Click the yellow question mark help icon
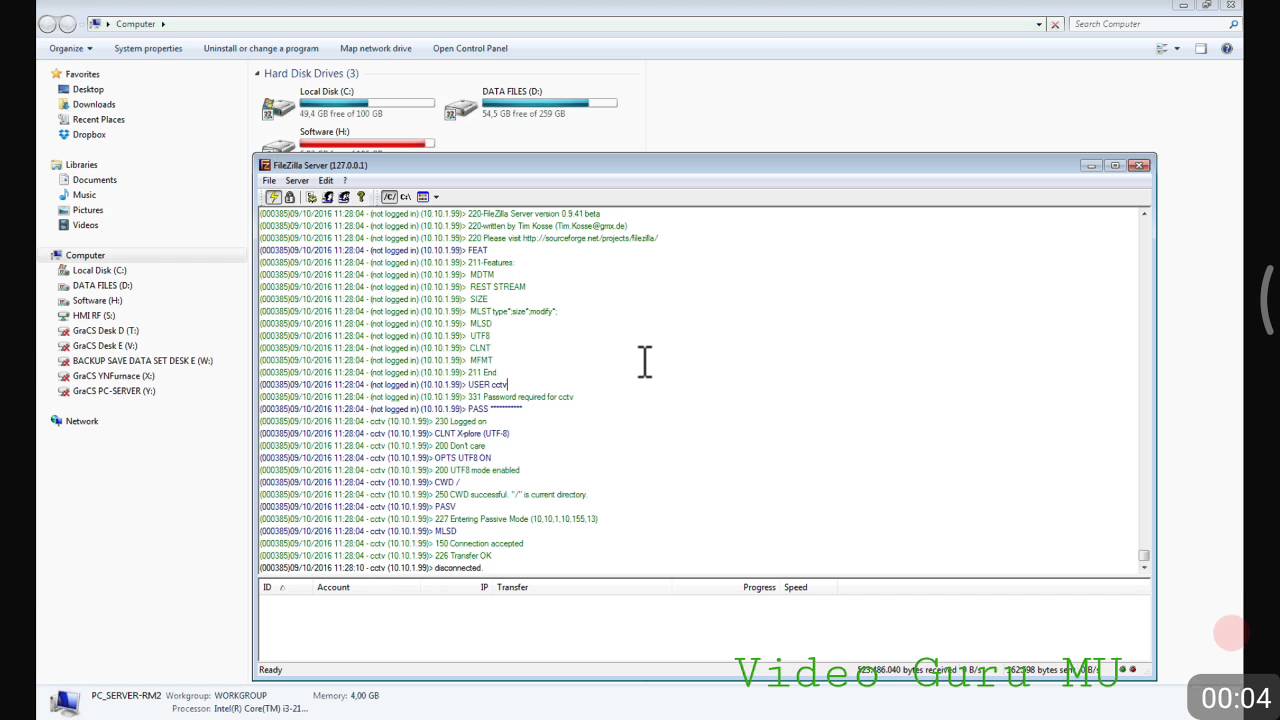1280x720 pixels. [x=361, y=197]
